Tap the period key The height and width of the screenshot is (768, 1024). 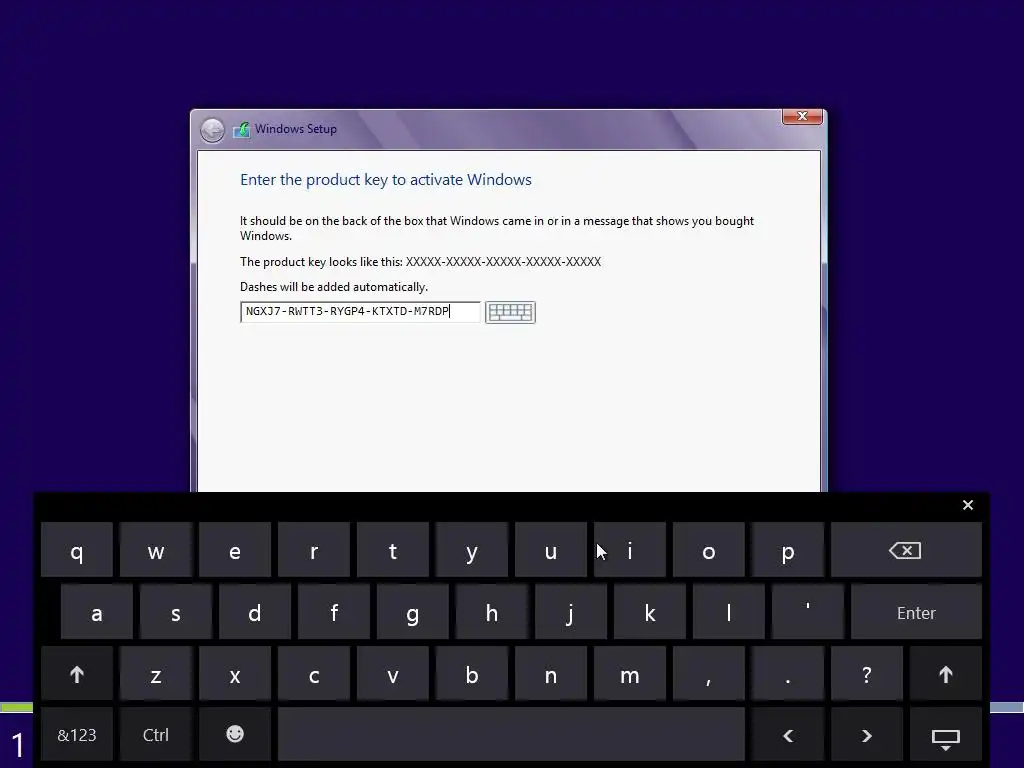pos(788,674)
